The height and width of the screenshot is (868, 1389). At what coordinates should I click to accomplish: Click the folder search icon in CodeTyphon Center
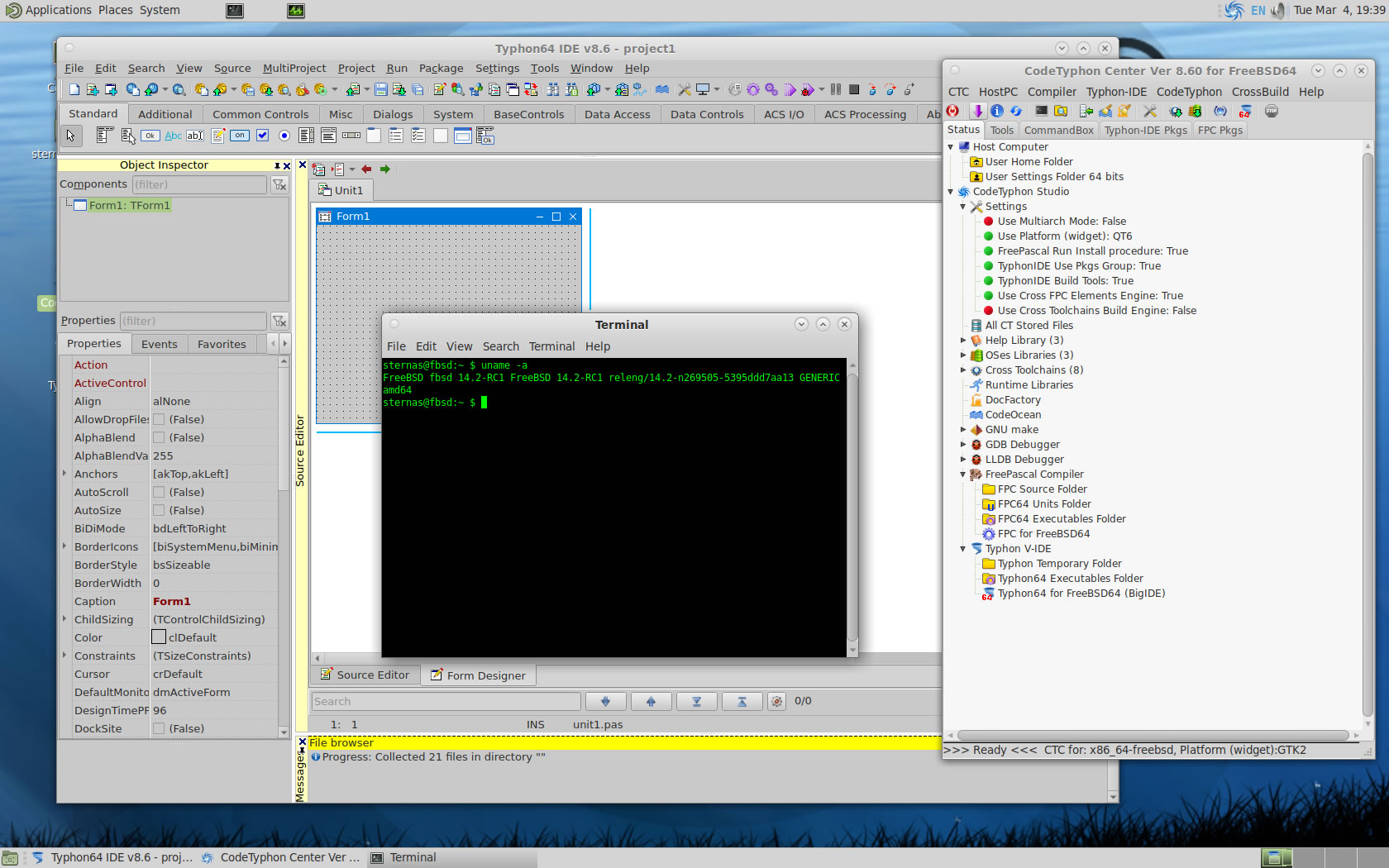click(x=1061, y=111)
